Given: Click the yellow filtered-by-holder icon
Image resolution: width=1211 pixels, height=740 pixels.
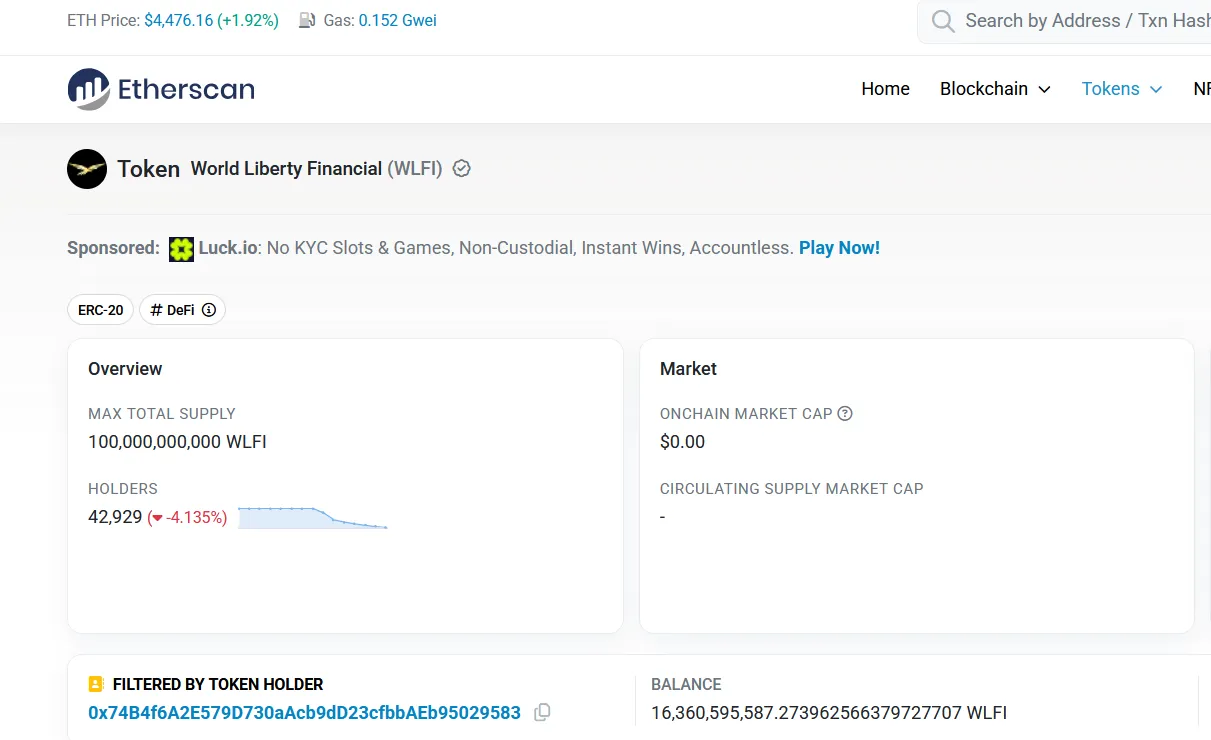Looking at the screenshot, I should [96, 685].
